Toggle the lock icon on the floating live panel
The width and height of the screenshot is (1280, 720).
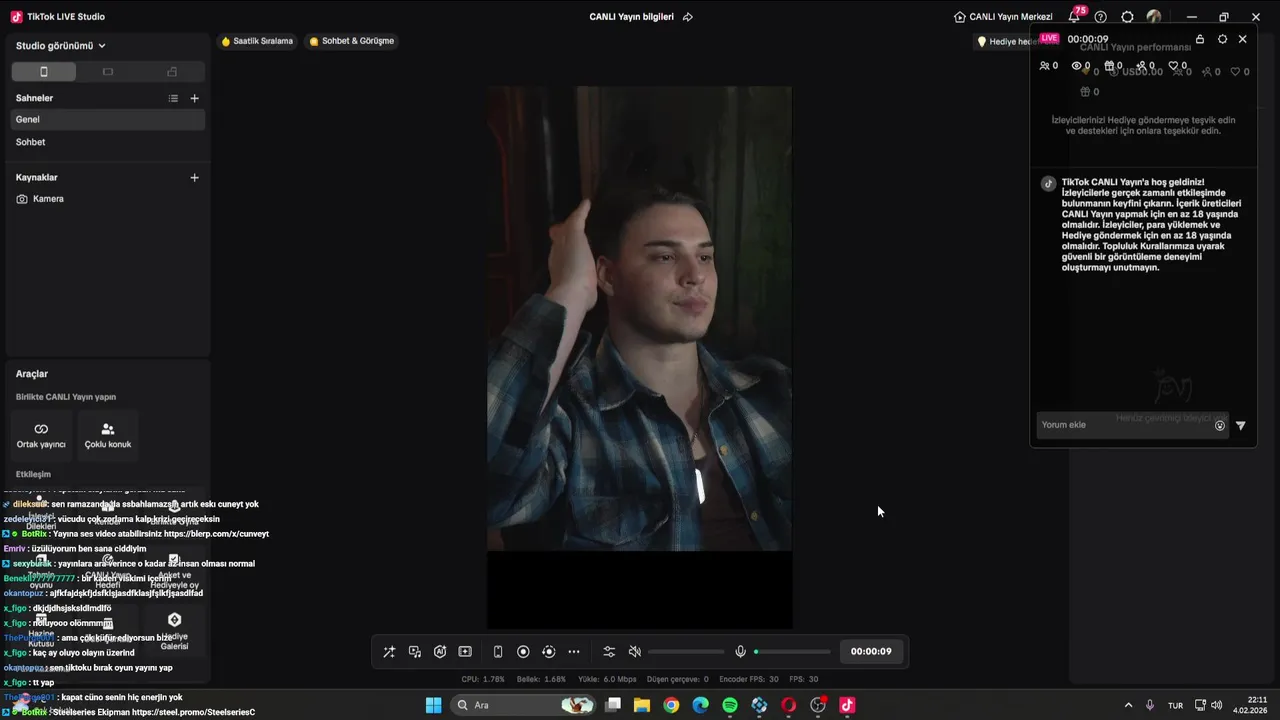tap(1200, 39)
